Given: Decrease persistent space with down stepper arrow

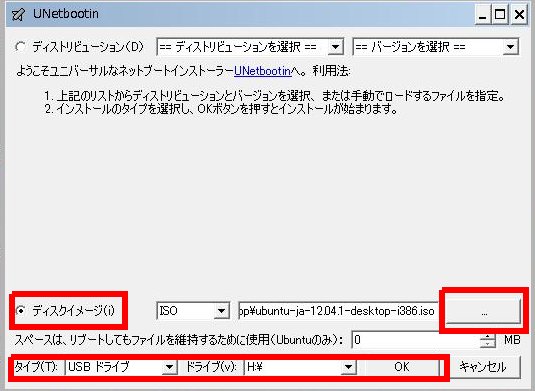Looking at the screenshot, I should pyautogui.click(x=488, y=344).
